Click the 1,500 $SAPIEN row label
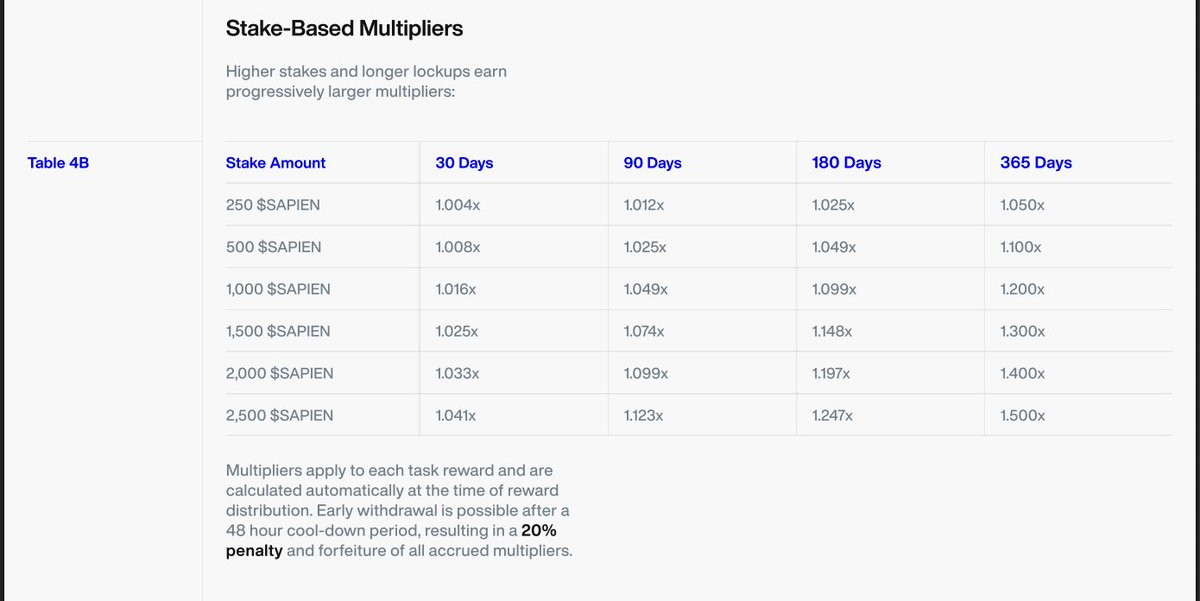The width and height of the screenshot is (1200, 601). pos(278,331)
